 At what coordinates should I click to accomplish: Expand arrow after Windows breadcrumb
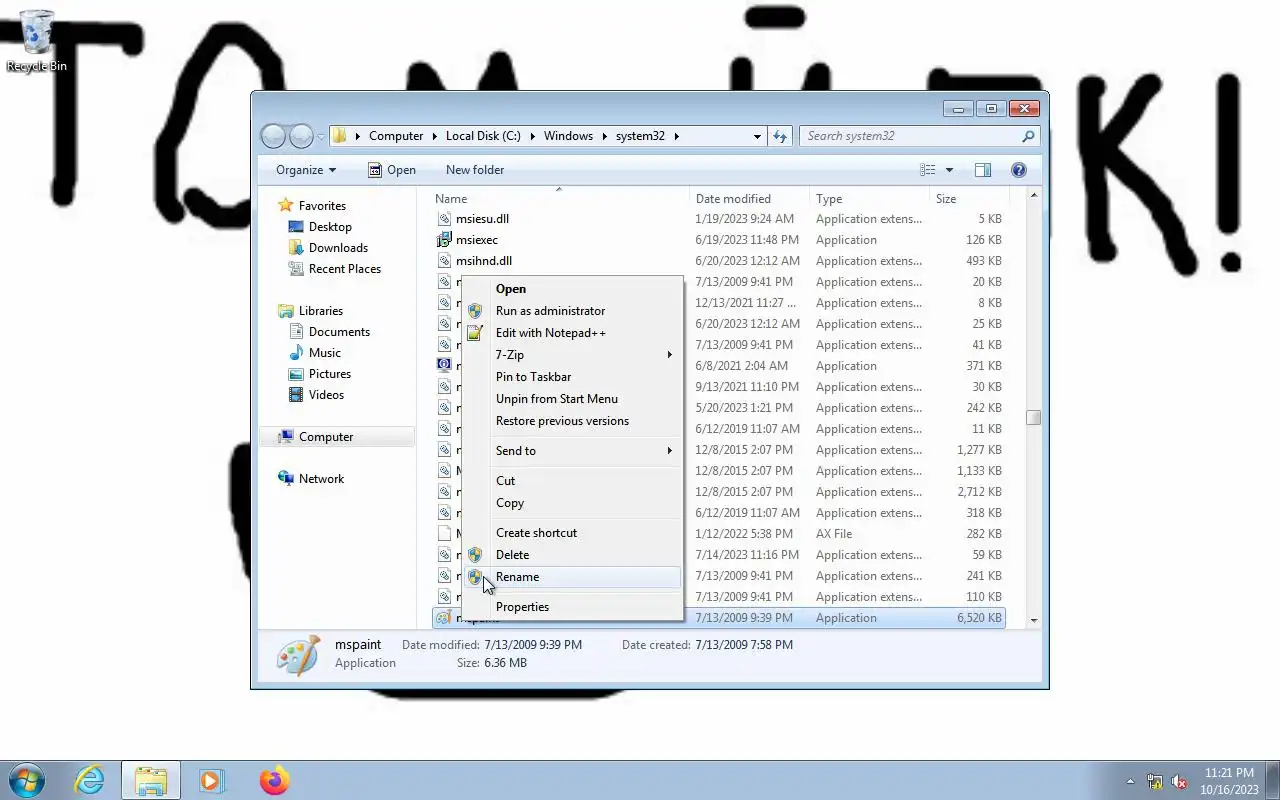(604, 136)
